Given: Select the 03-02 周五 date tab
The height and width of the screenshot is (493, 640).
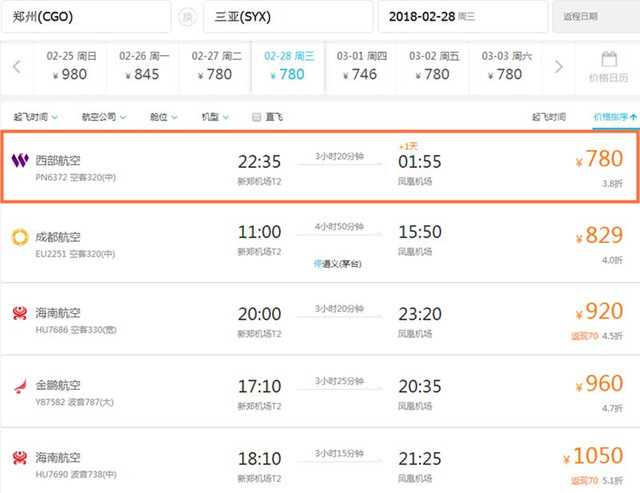Looking at the screenshot, I should [x=433, y=67].
